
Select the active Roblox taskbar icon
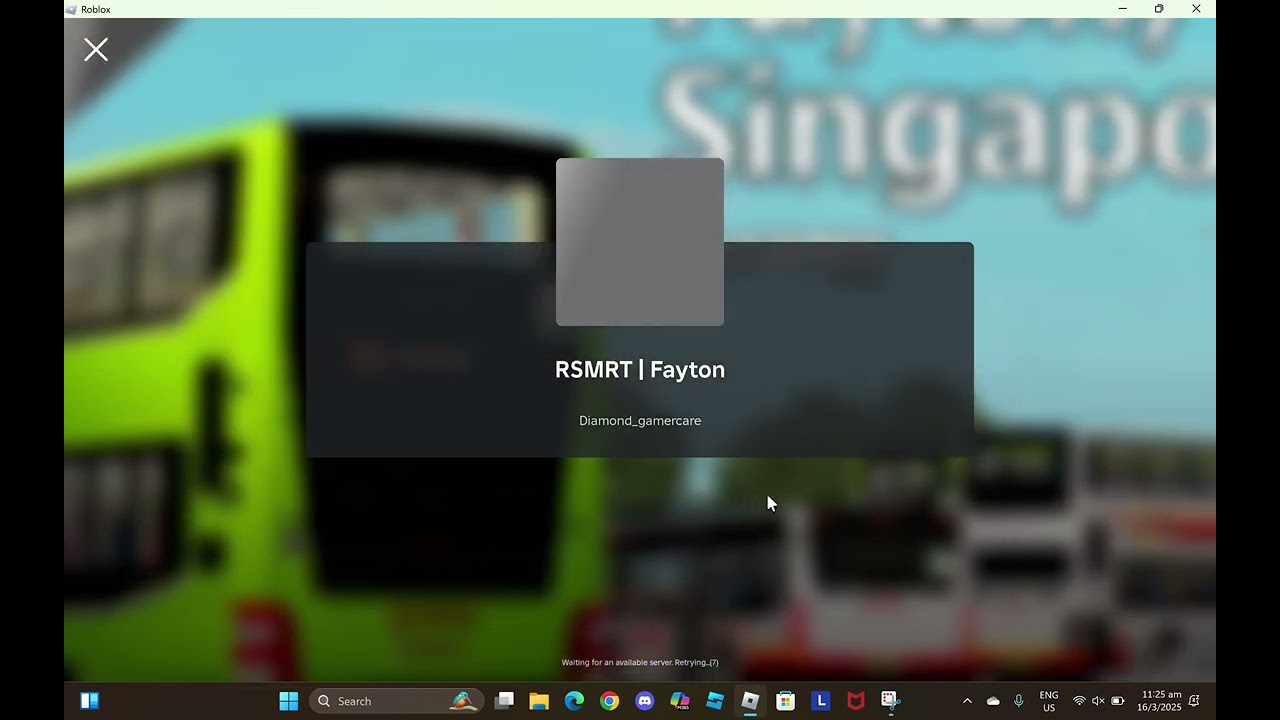point(750,701)
